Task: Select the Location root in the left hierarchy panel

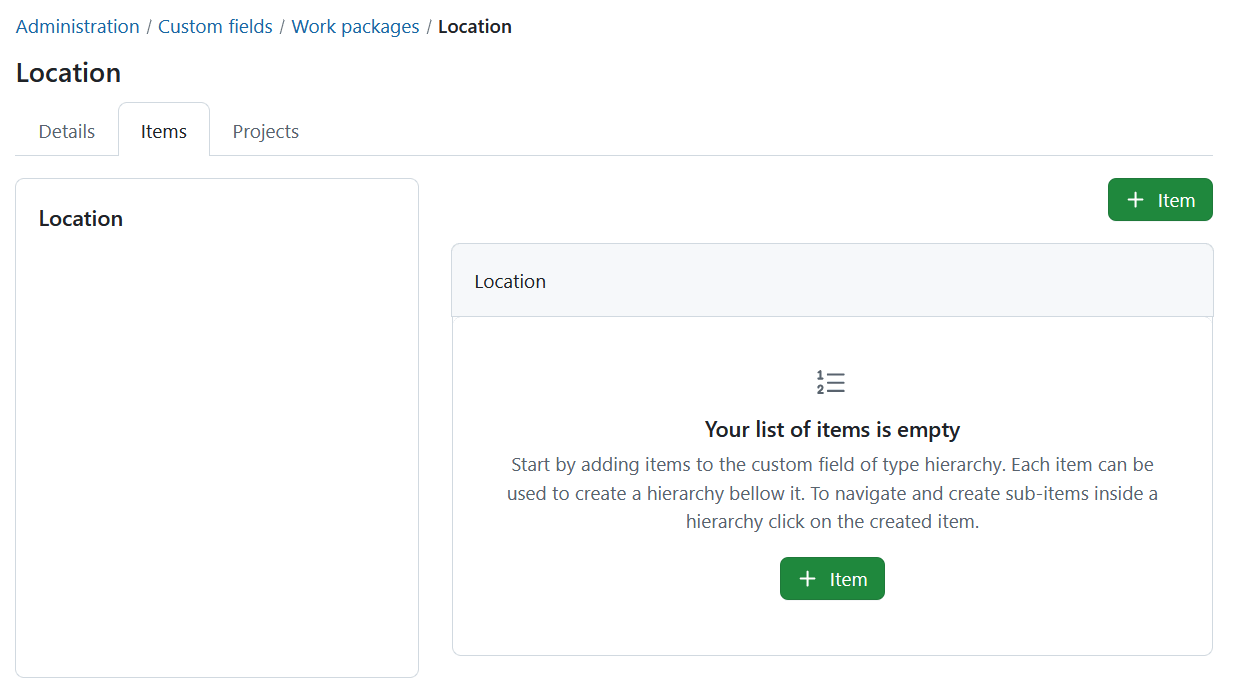Action: pos(81,218)
